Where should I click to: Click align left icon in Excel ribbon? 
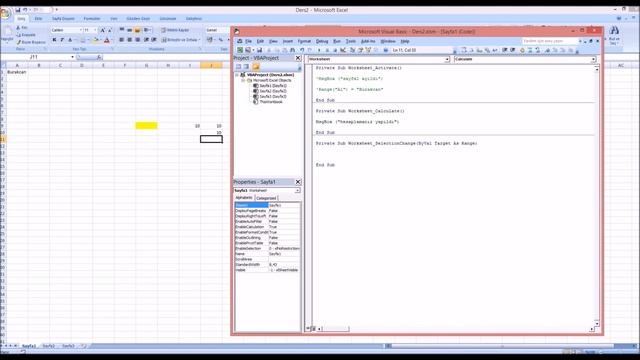click(121, 40)
